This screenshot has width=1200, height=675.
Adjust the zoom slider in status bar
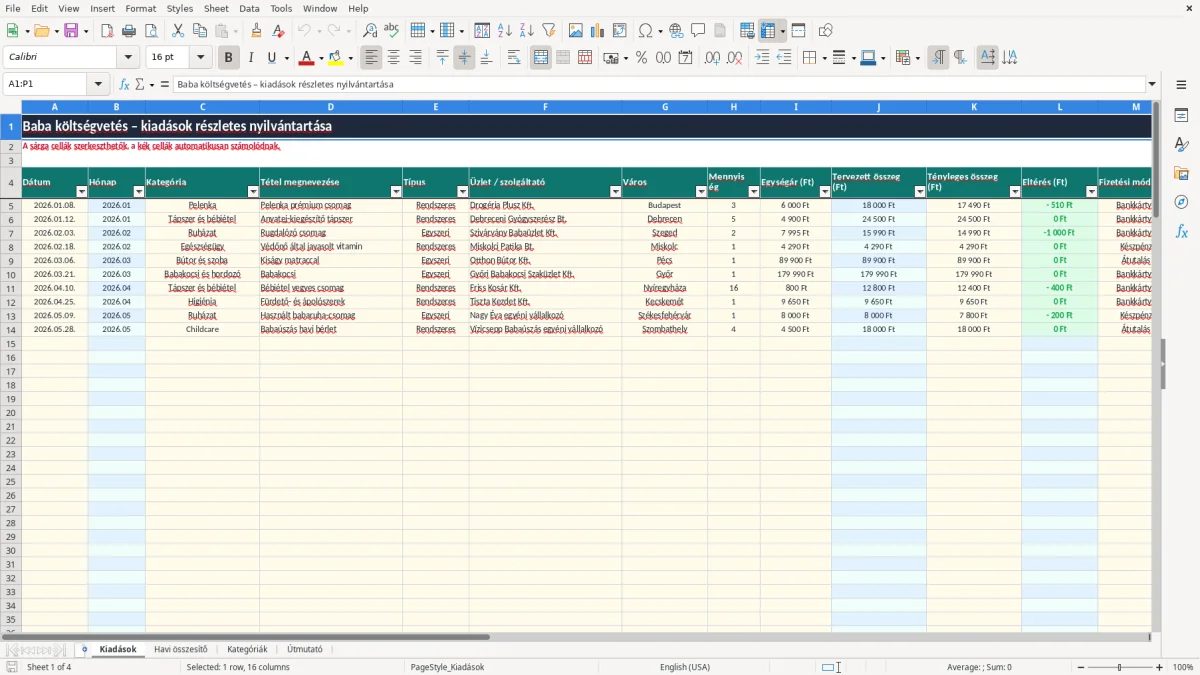[1120, 667]
